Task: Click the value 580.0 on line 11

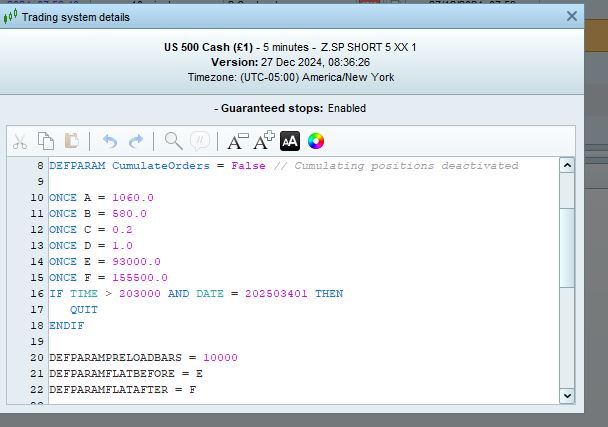Action: 130,214
